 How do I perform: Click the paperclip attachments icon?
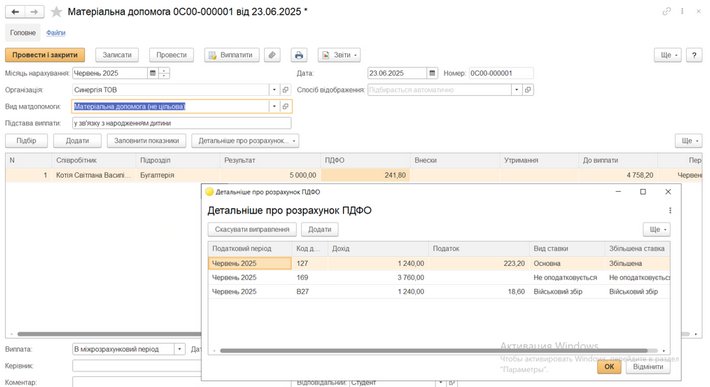[x=272, y=55]
